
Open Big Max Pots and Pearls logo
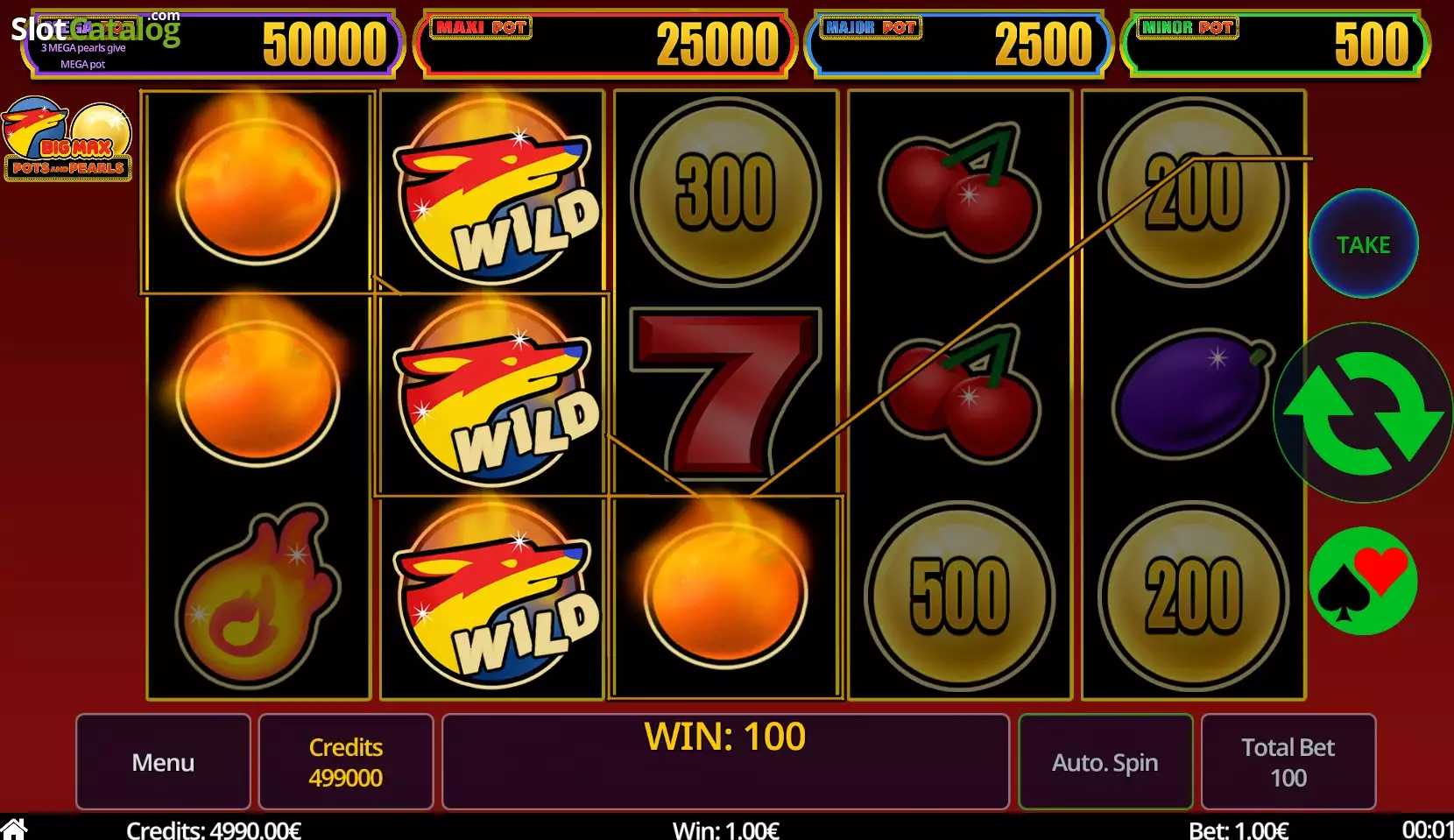click(67, 138)
